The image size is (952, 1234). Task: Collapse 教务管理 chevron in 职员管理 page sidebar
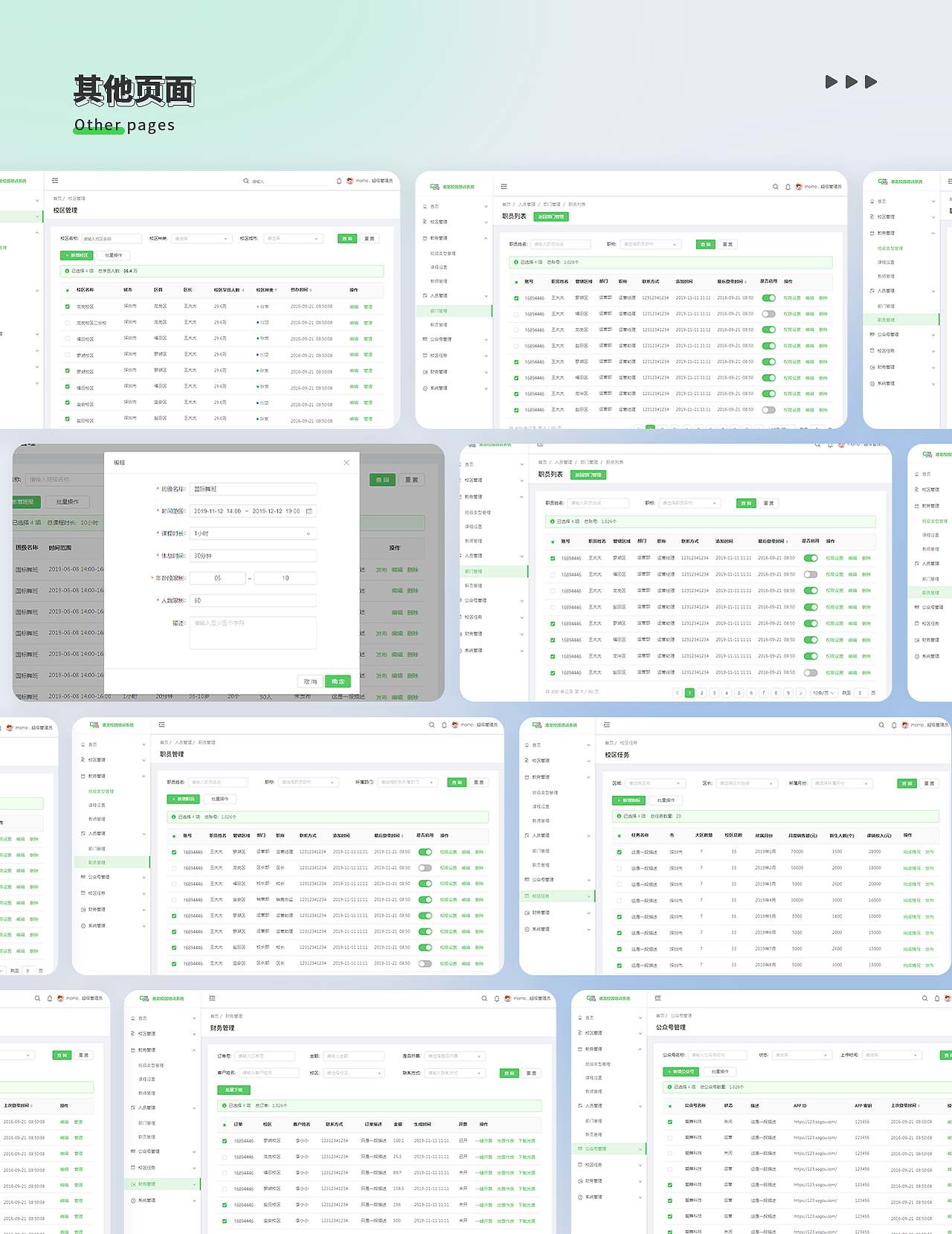tap(144, 776)
